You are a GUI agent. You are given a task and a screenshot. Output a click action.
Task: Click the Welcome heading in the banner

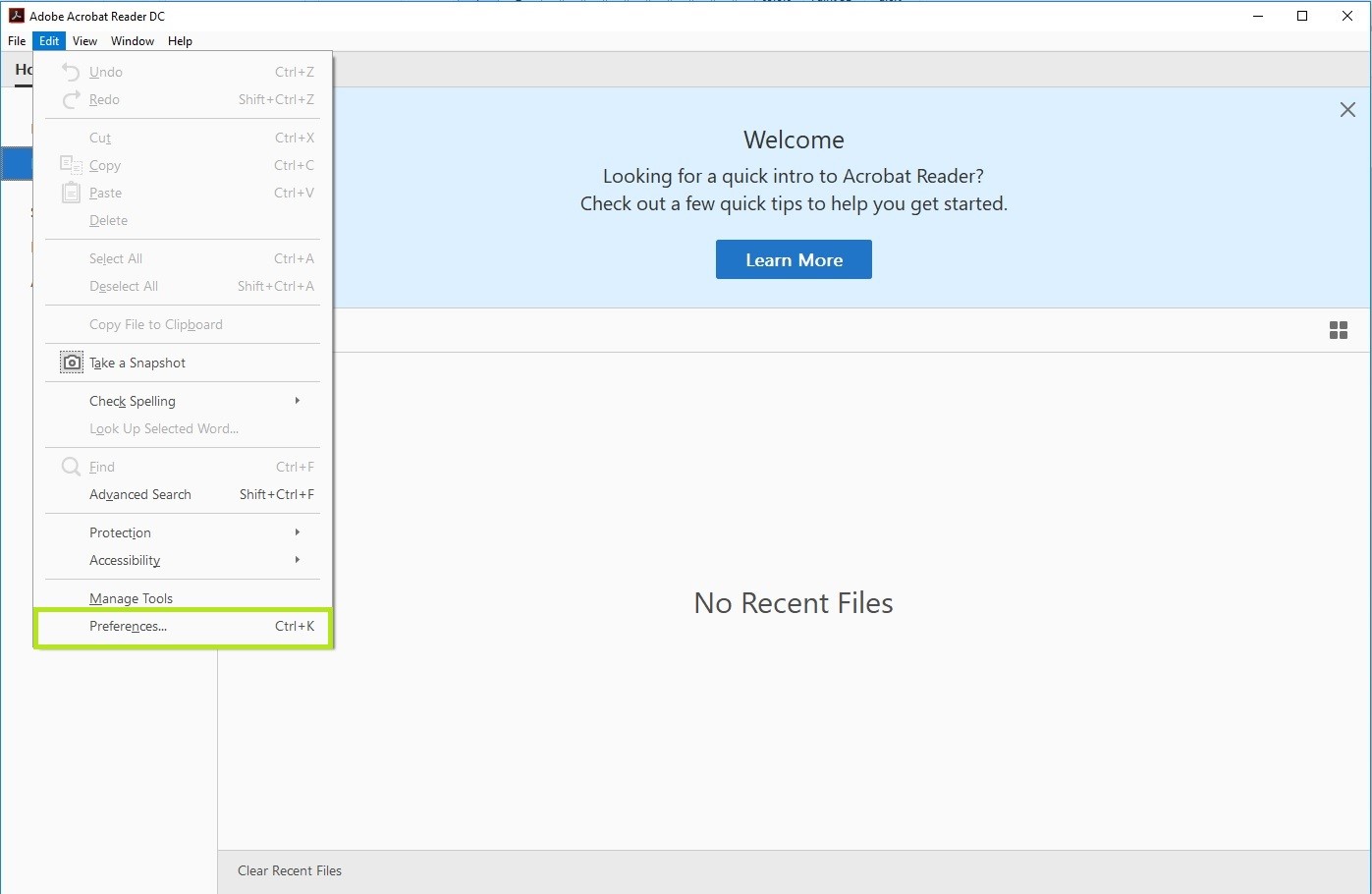click(794, 140)
